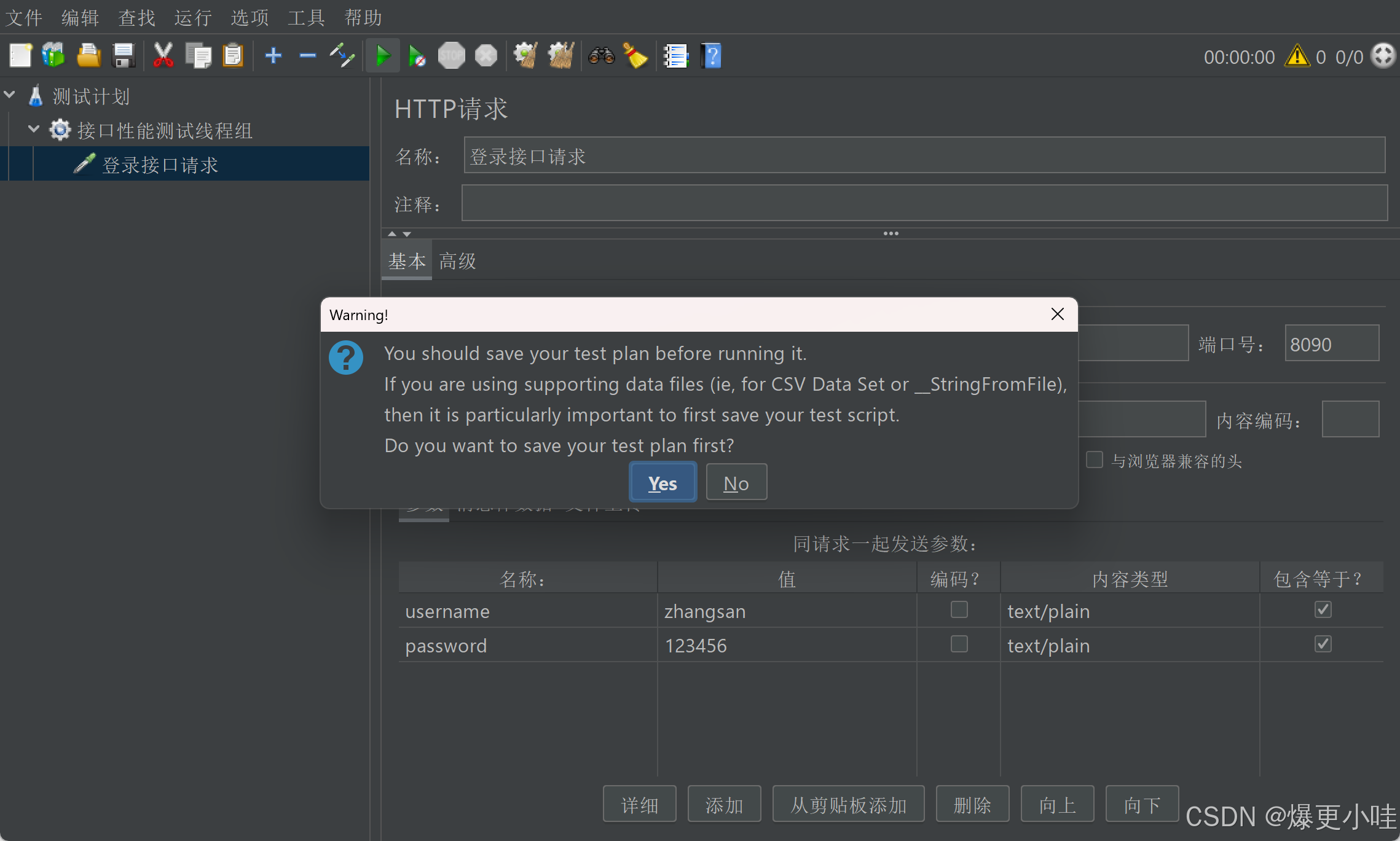The height and width of the screenshot is (841, 1400).
Task: Open the 运行 menu
Action: (192, 17)
